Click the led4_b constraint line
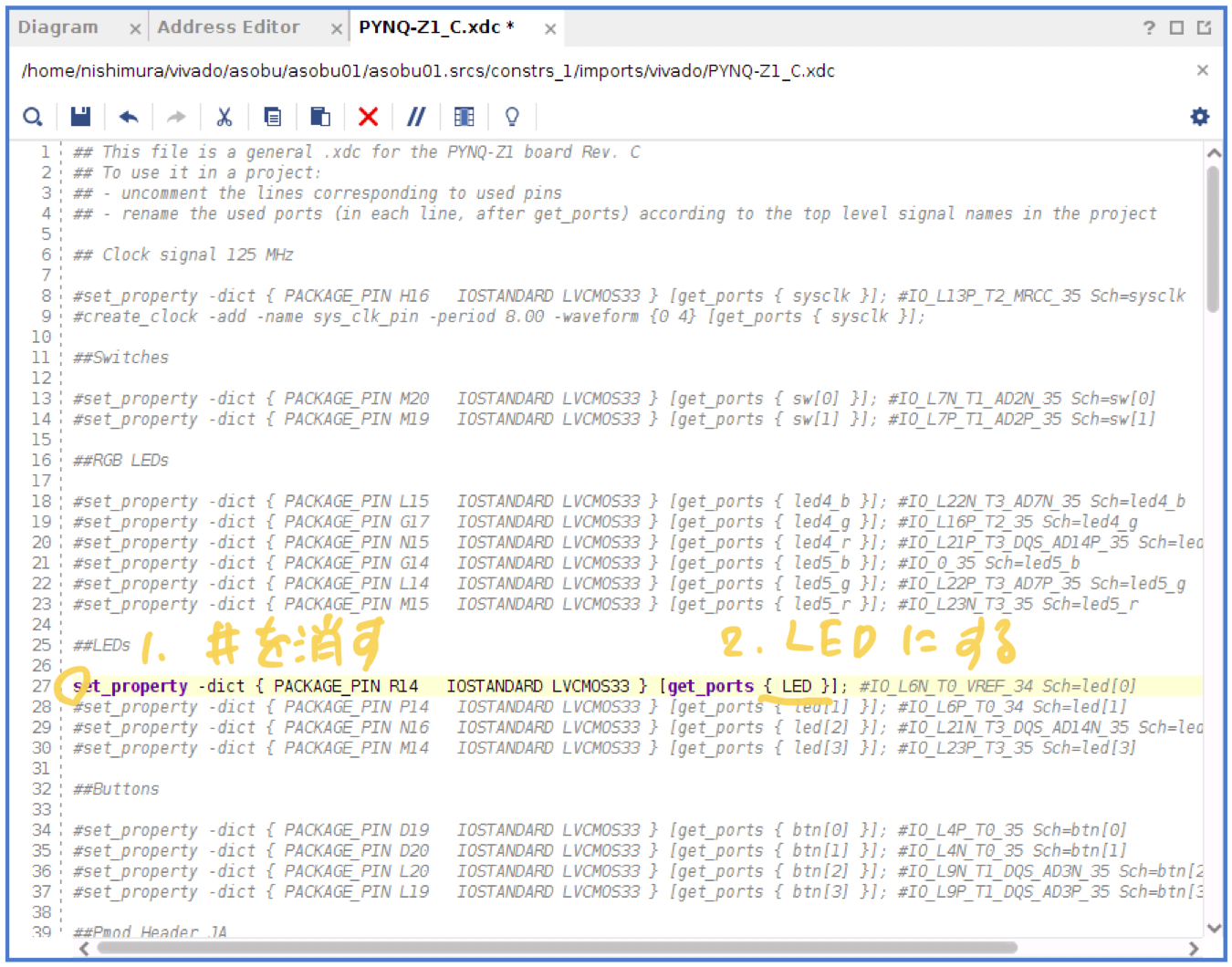The height and width of the screenshot is (967, 1232). point(630,502)
